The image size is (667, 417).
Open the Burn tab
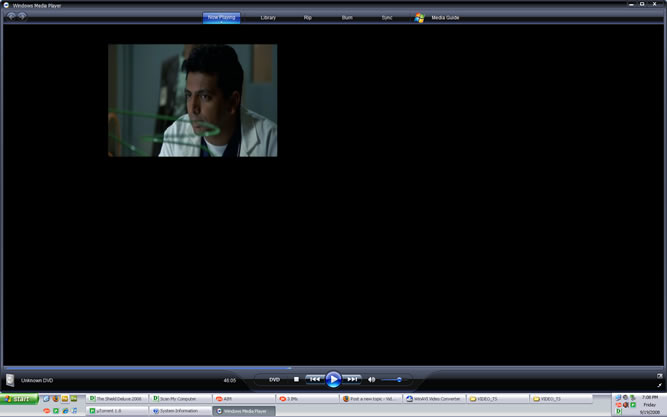[x=347, y=17]
